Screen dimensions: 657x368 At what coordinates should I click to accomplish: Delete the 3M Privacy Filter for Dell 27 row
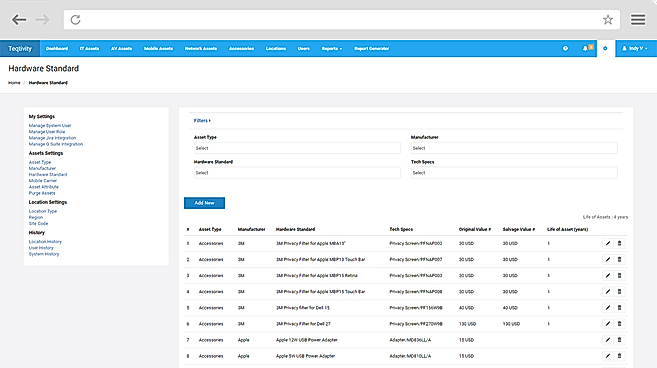coord(619,324)
